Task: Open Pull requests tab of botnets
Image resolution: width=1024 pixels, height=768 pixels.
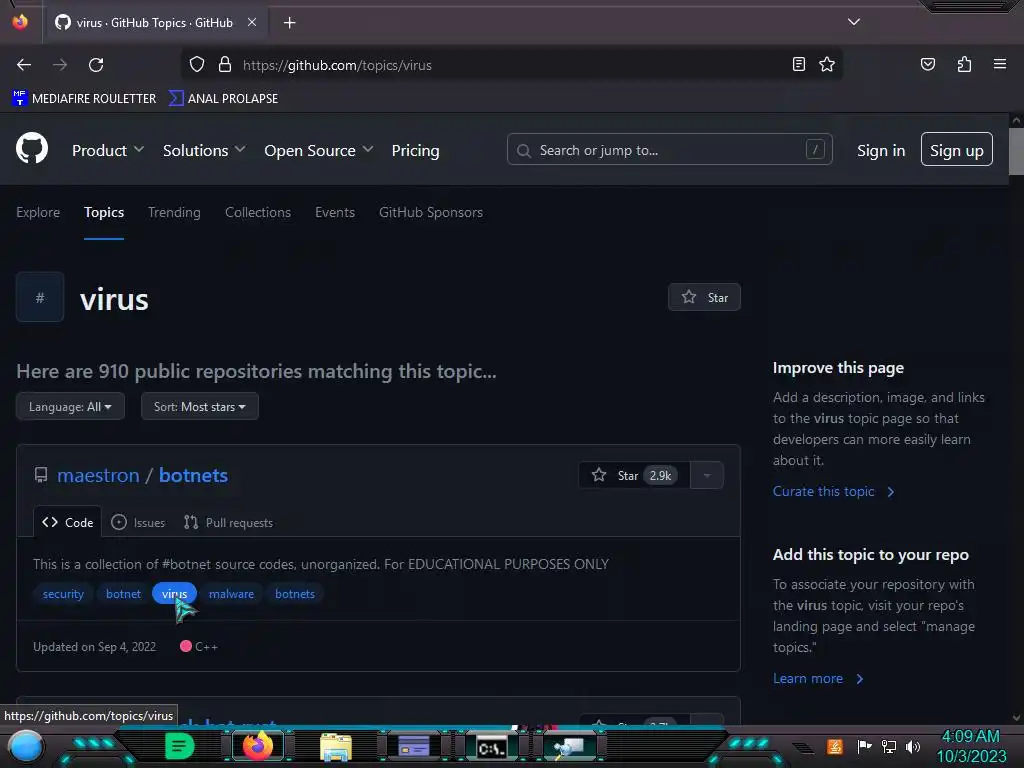Action: point(229,522)
